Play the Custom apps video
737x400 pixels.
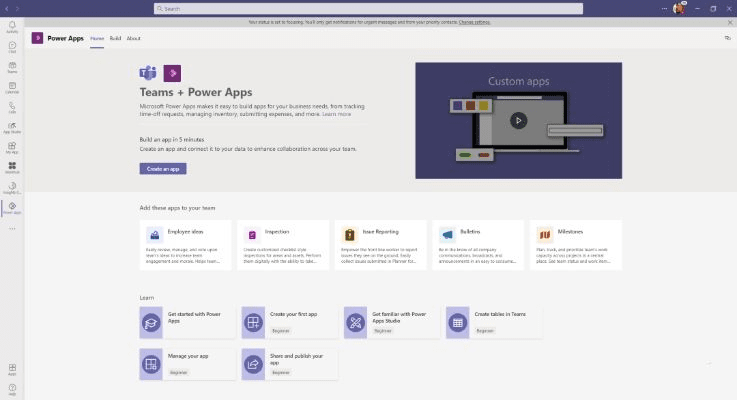518,120
